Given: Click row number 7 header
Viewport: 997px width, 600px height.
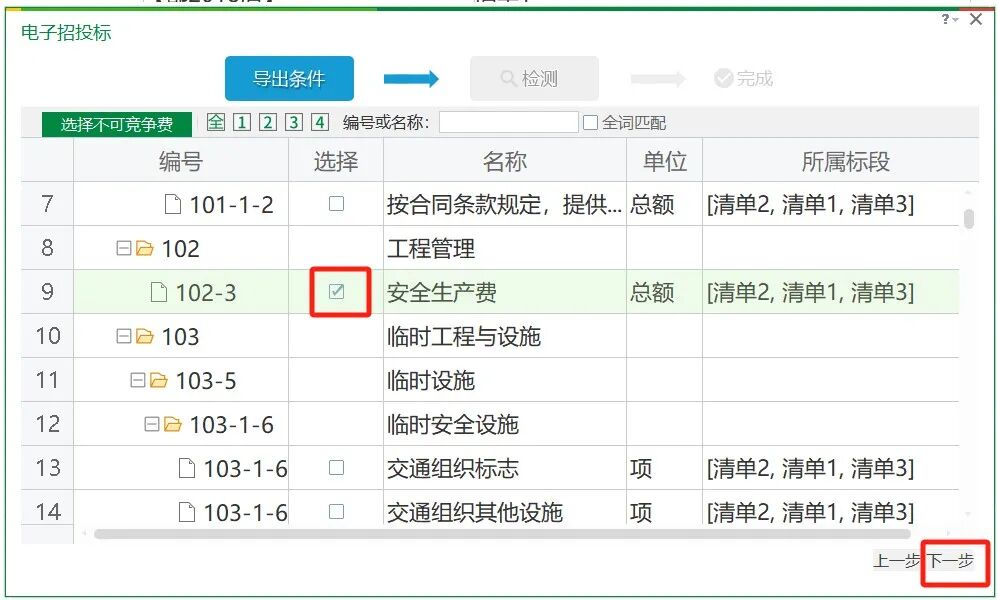Looking at the screenshot, I should 48,204.
